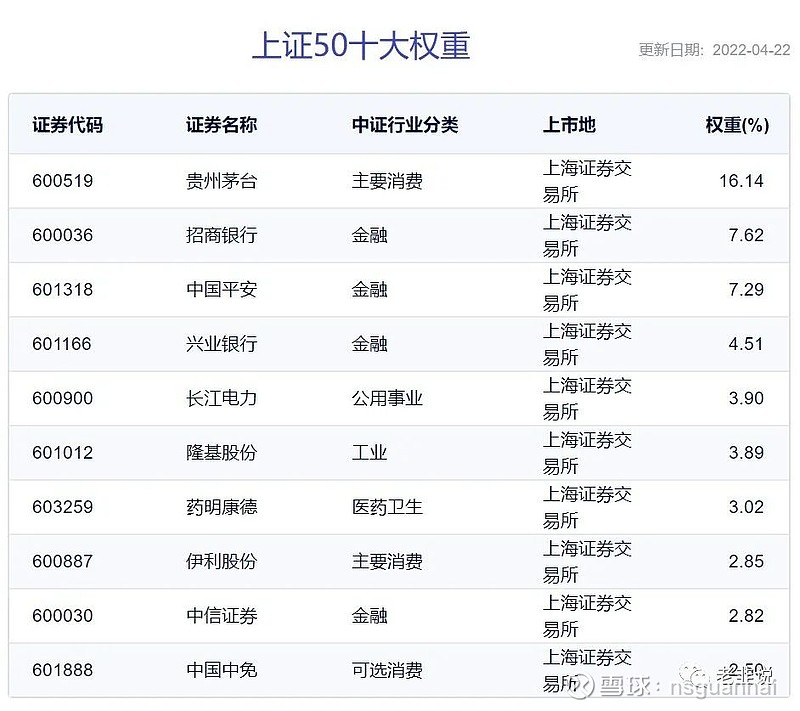Click stock code 600030
Image resolution: width=800 pixels, height=711 pixels.
click(63, 616)
